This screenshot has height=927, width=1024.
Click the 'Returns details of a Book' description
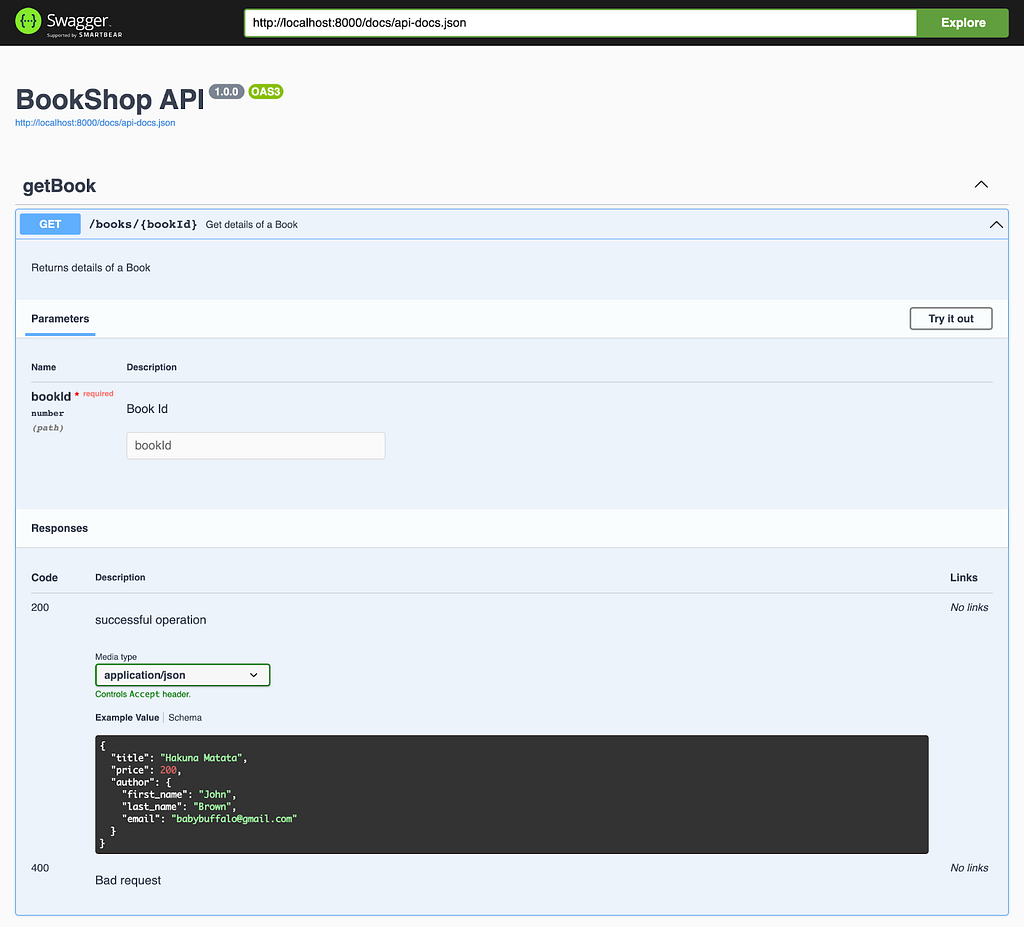[91, 268]
